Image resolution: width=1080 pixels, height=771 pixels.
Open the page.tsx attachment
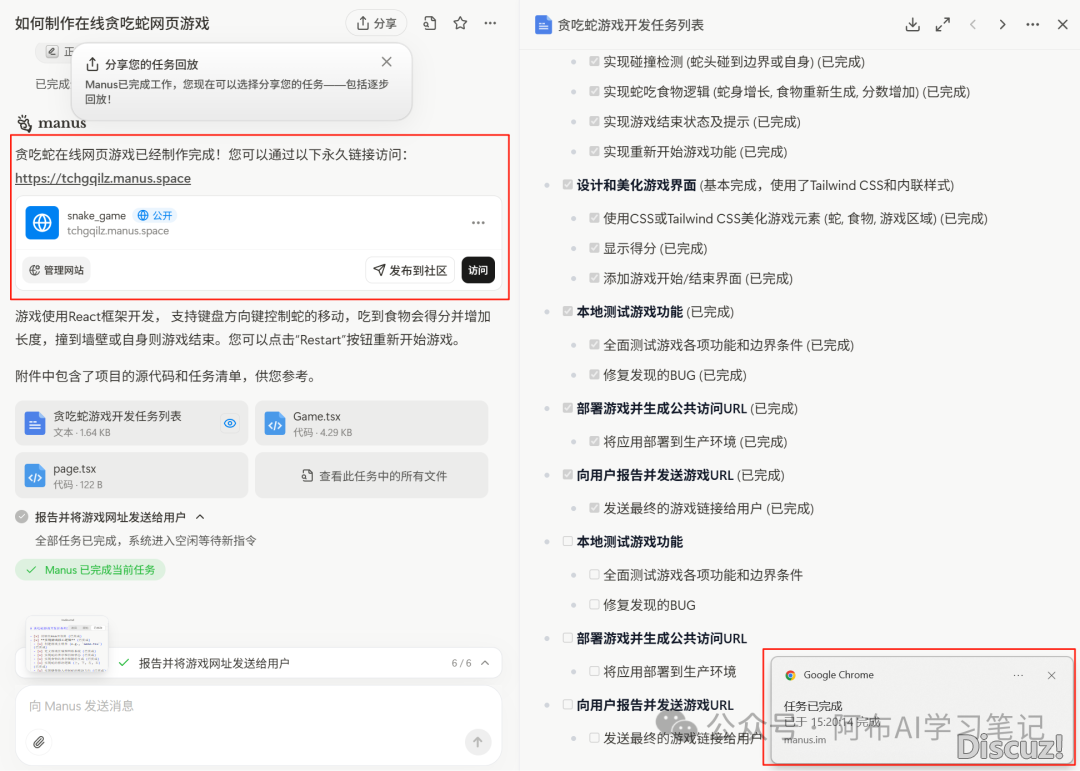click(x=132, y=475)
